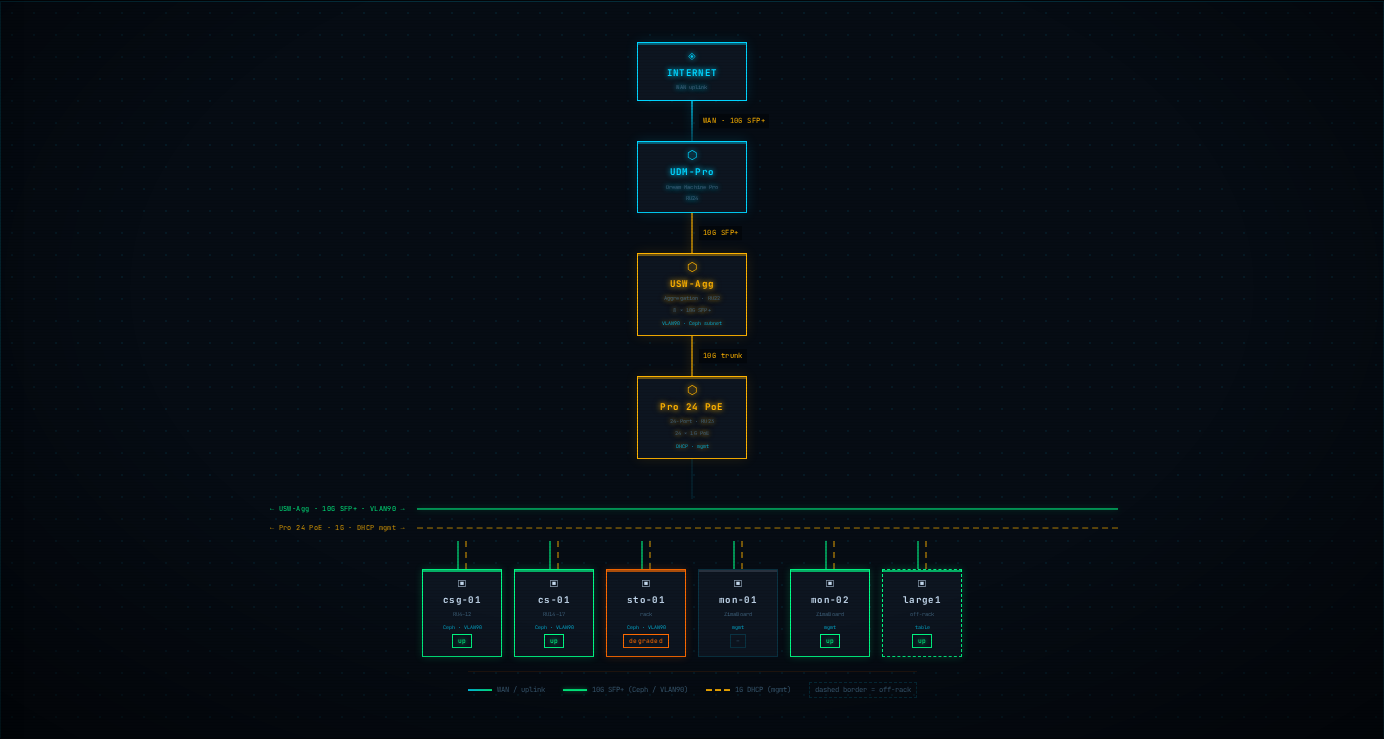1384x739 pixels.
Task: Click 'Ceph · VLAN90' on the csg-01 card
Action: click(462, 627)
